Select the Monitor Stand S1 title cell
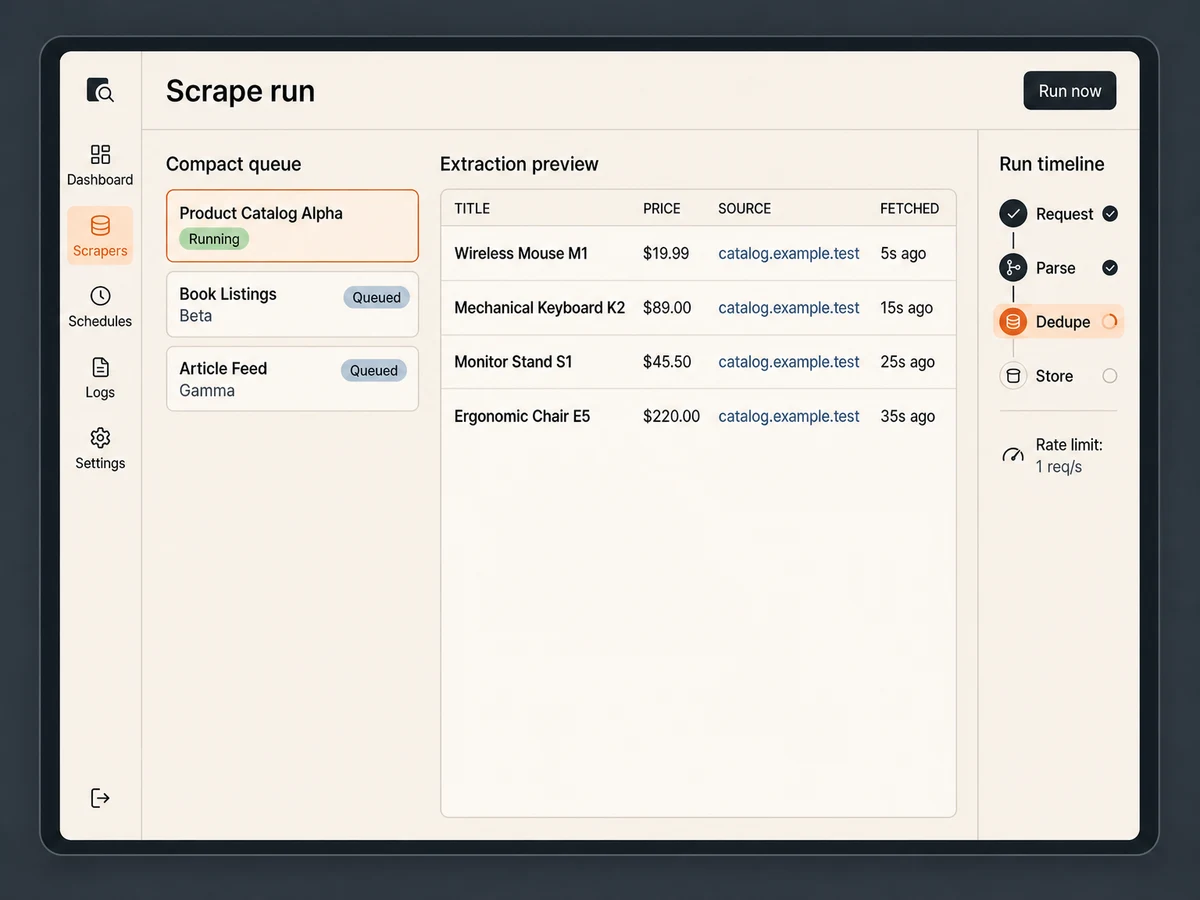This screenshot has width=1200, height=900. (x=514, y=362)
